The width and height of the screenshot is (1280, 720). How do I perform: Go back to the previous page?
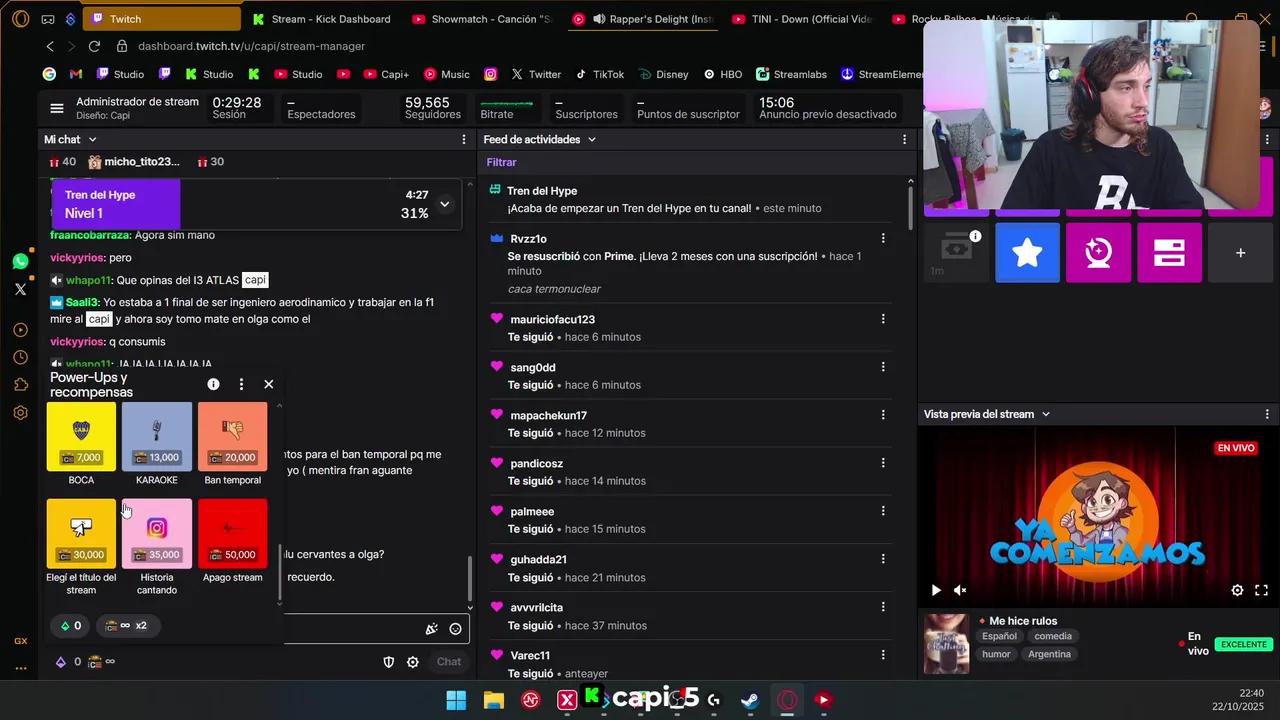(50, 46)
